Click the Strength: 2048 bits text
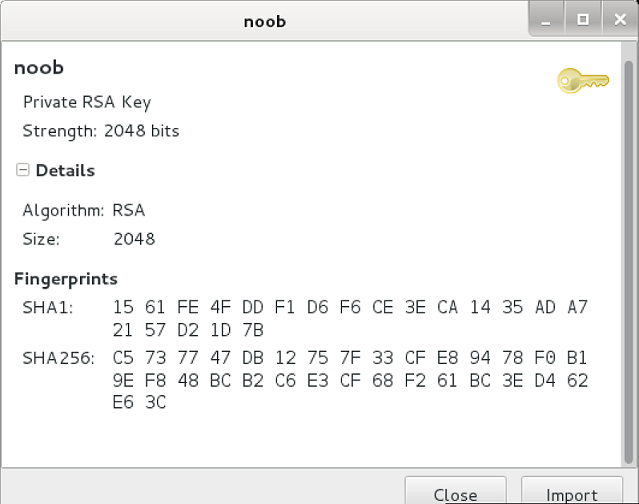Image resolution: width=639 pixels, height=504 pixels. tap(101, 131)
